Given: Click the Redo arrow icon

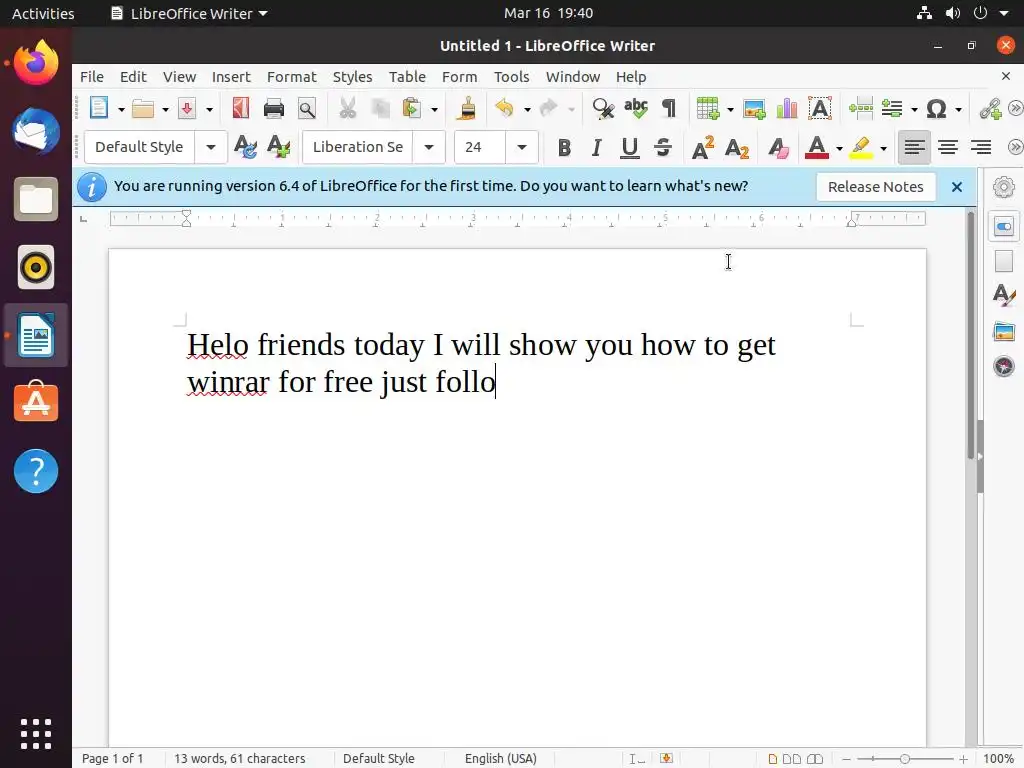Looking at the screenshot, I should [x=549, y=108].
